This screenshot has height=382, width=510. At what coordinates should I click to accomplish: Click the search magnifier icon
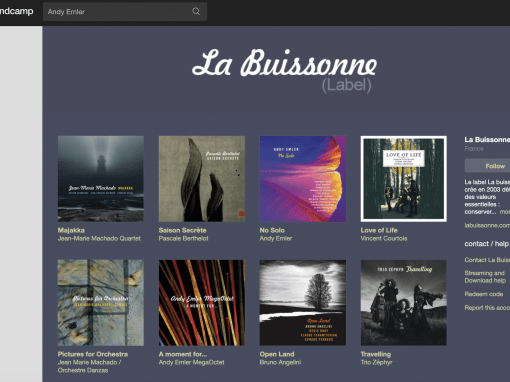pyautogui.click(x=196, y=11)
